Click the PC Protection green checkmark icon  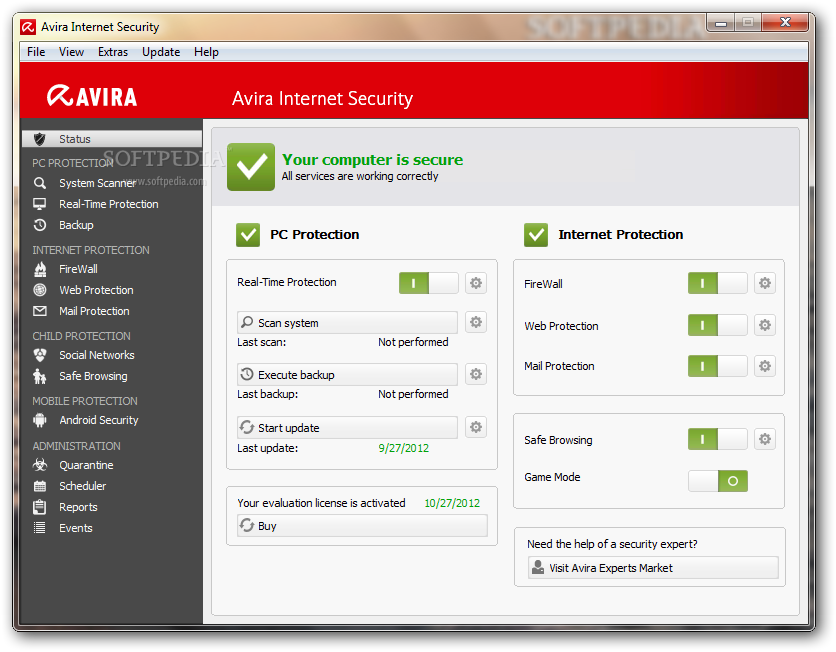click(x=248, y=235)
